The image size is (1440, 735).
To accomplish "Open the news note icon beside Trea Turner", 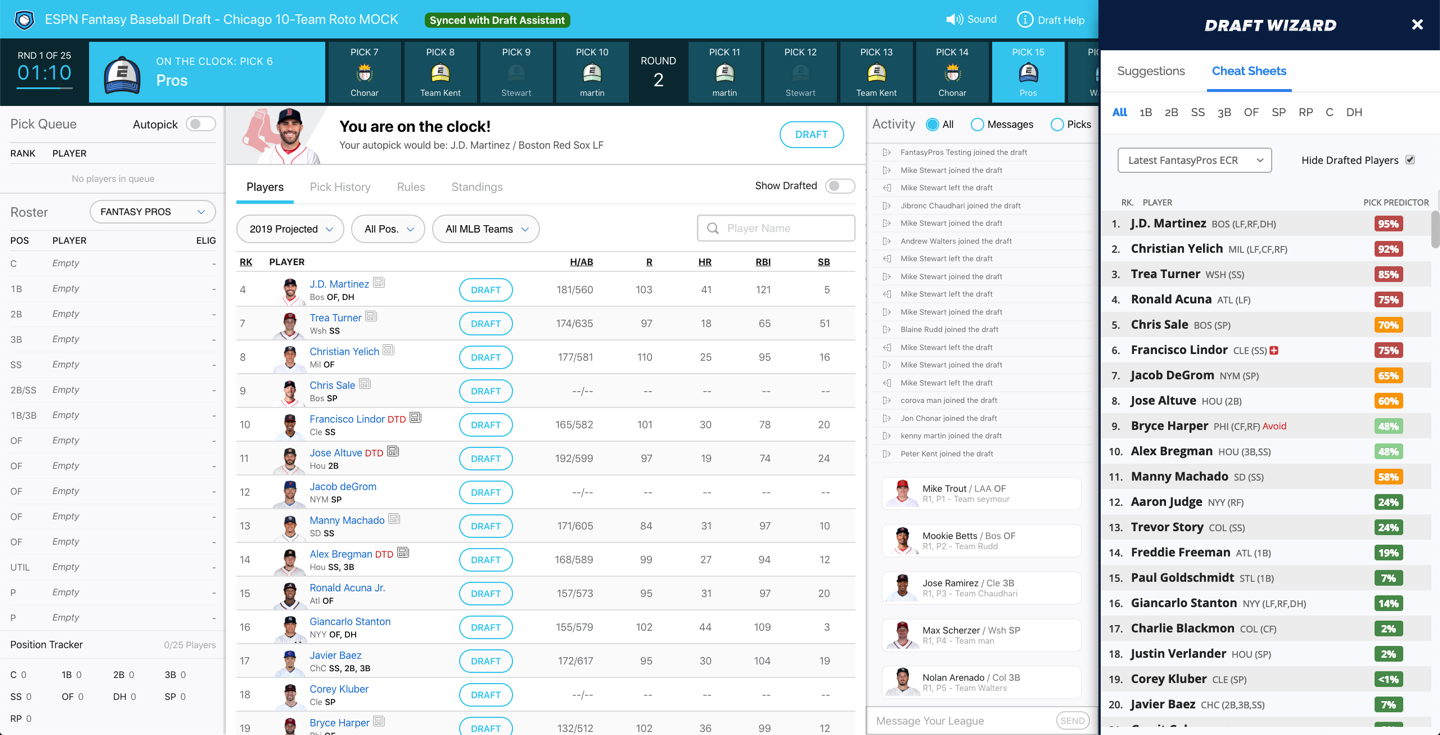I will [x=371, y=317].
